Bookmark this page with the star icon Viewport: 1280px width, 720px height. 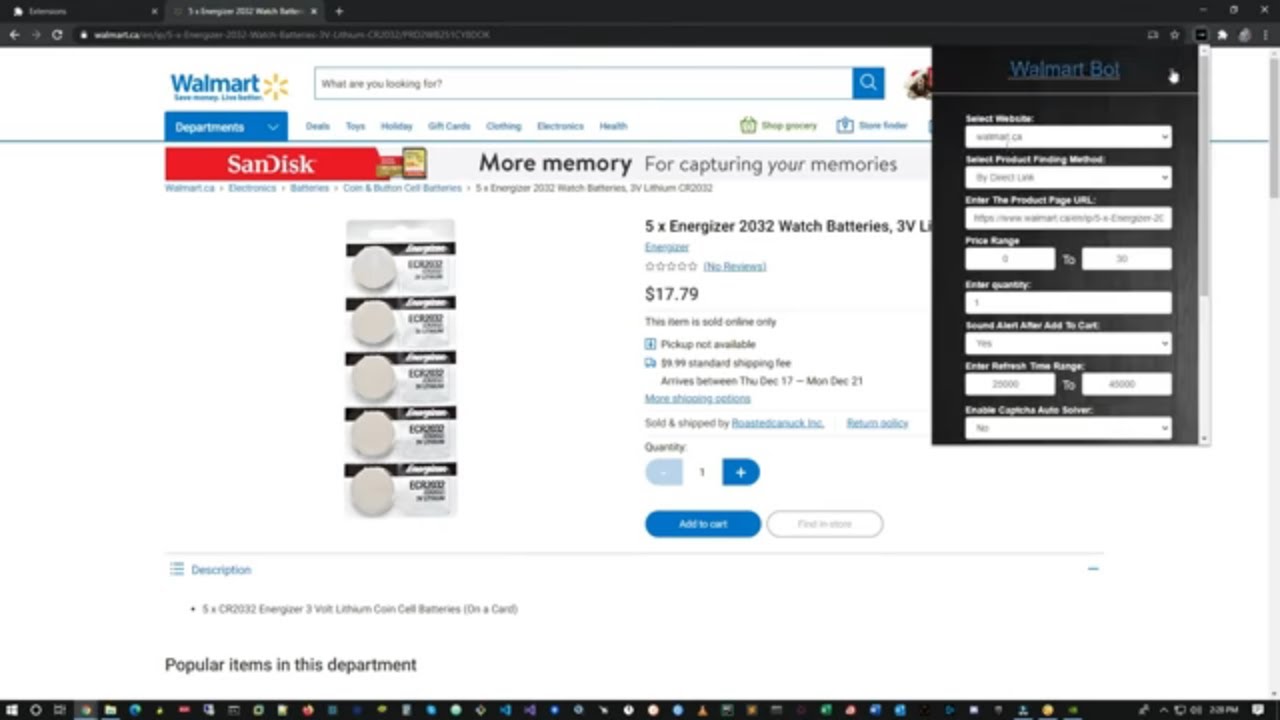point(1175,35)
